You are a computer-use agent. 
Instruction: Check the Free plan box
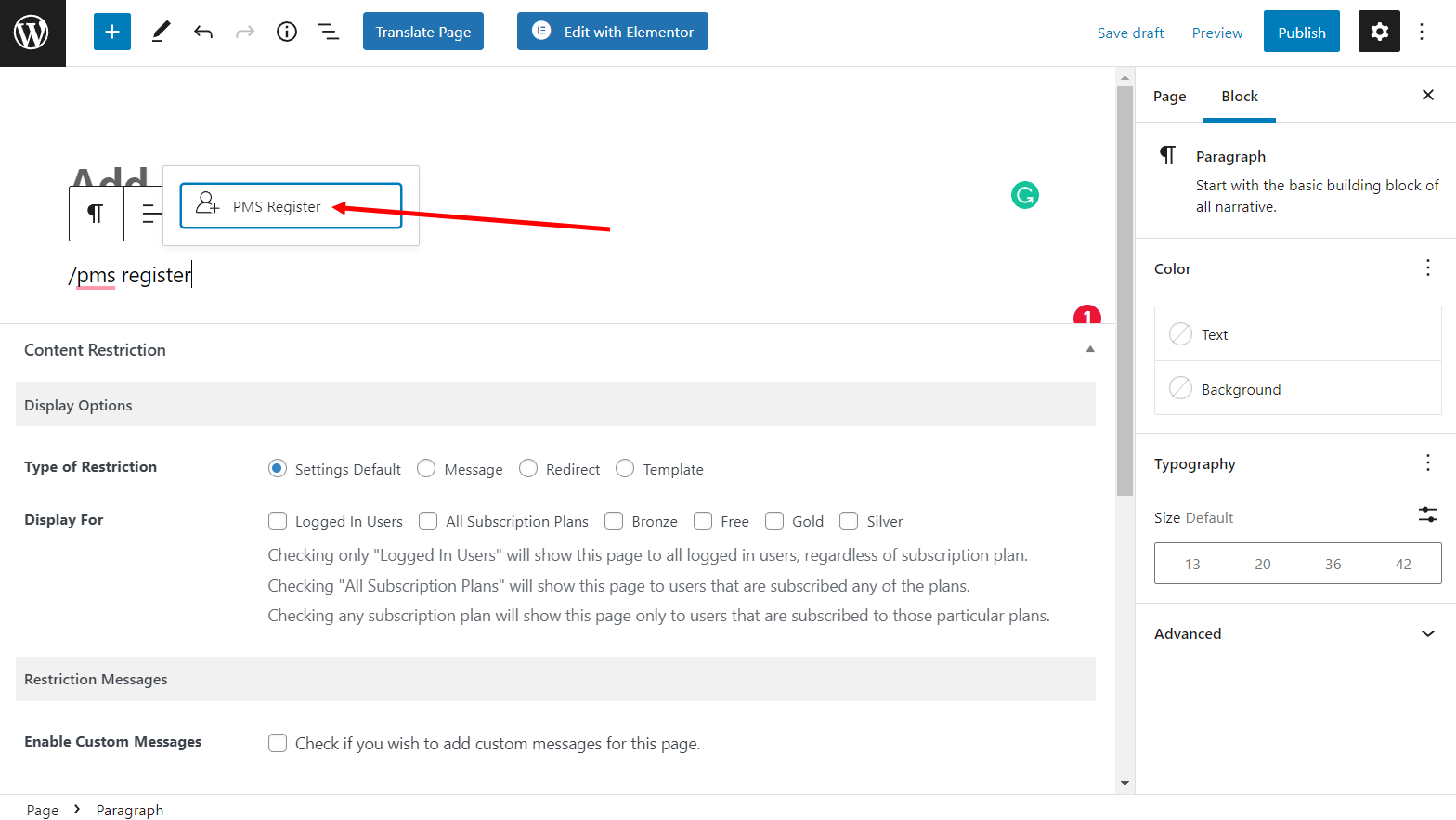pos(703,521)
